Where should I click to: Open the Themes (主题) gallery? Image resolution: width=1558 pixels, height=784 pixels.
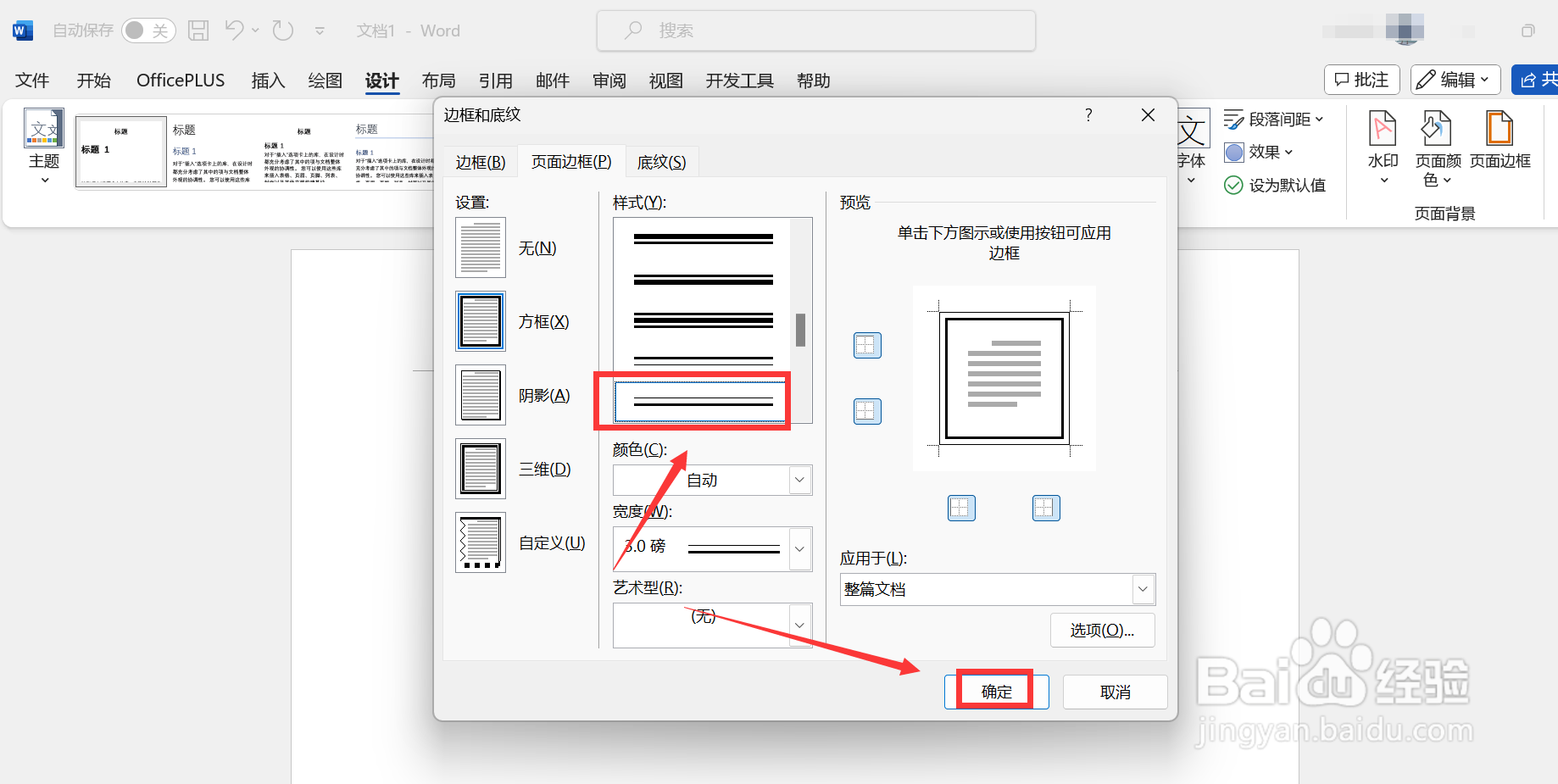(x=44, y=147)
